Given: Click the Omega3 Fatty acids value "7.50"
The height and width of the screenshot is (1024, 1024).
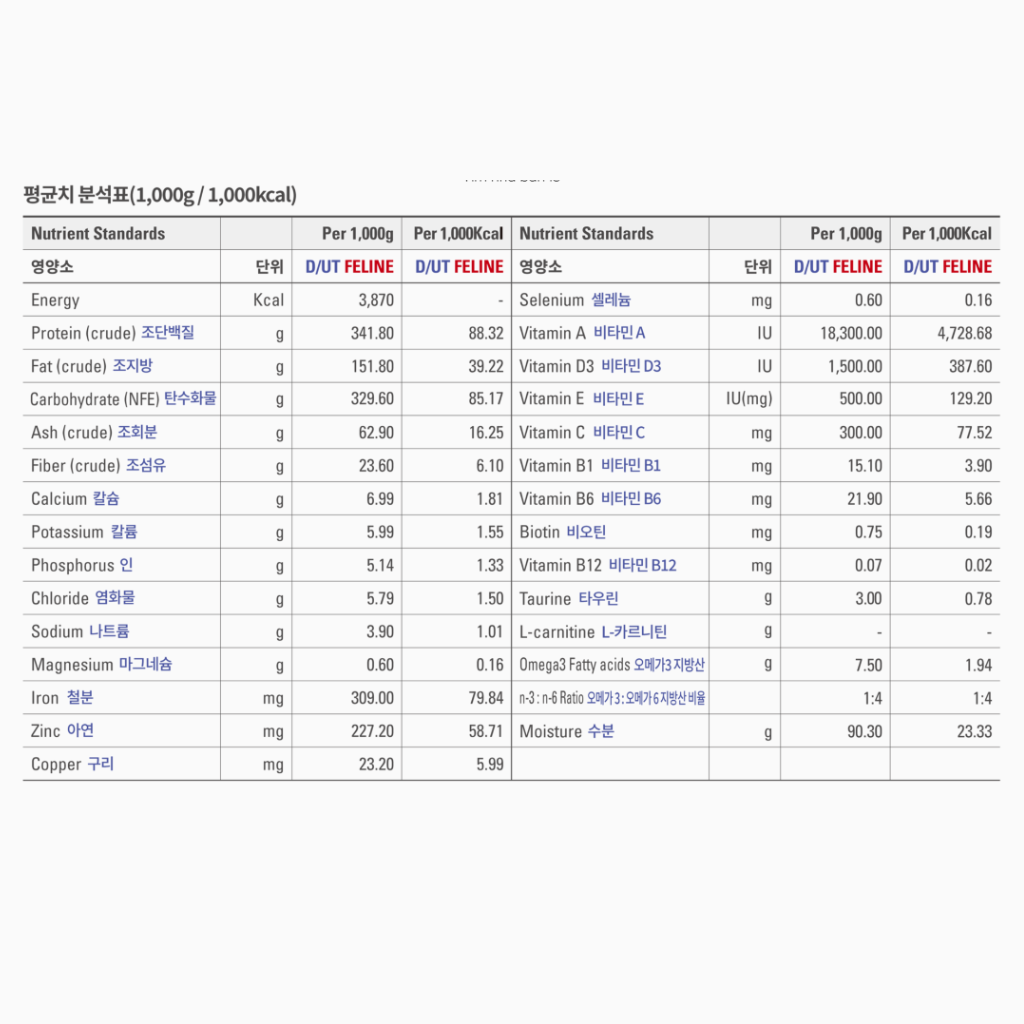Looking at the screenshot, I should [x=869, y=665].
